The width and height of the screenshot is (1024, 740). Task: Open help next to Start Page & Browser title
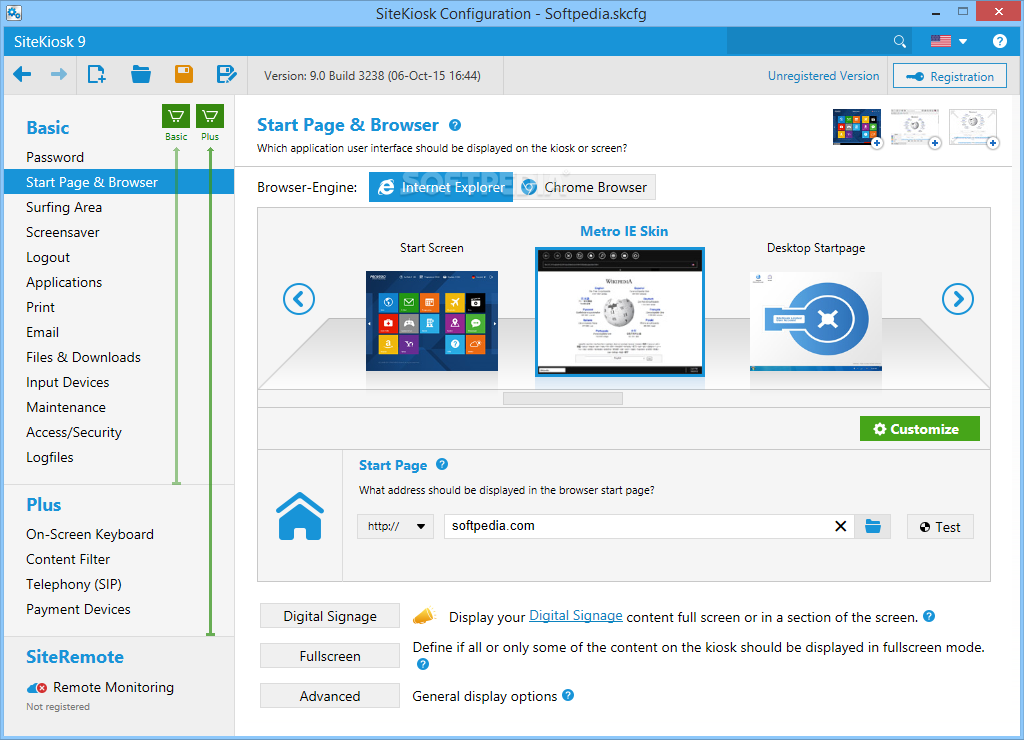pyautogui.click(x=455, y=125)
